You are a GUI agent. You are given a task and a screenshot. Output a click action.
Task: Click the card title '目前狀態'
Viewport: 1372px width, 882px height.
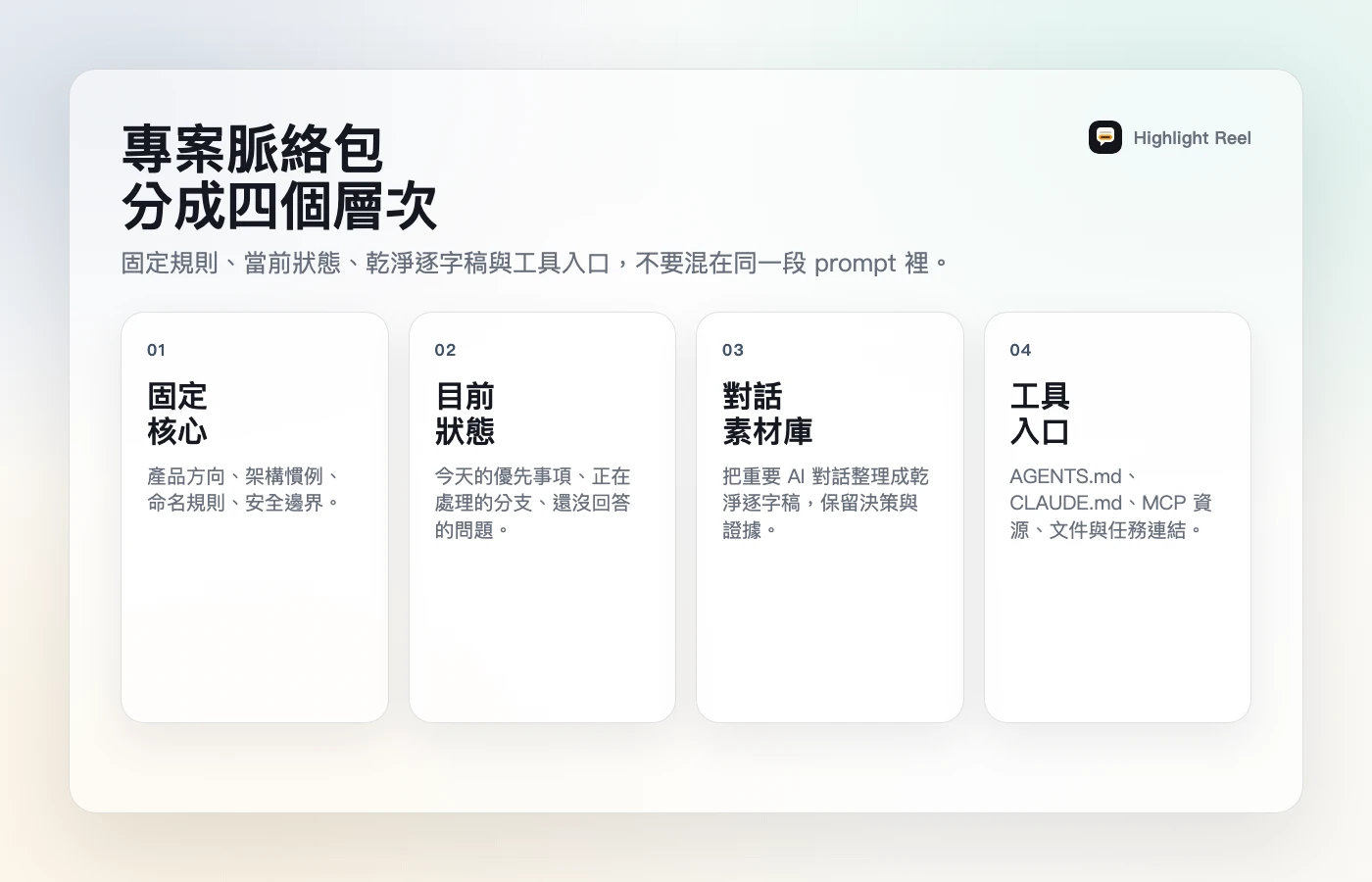[x=465, y=414]
